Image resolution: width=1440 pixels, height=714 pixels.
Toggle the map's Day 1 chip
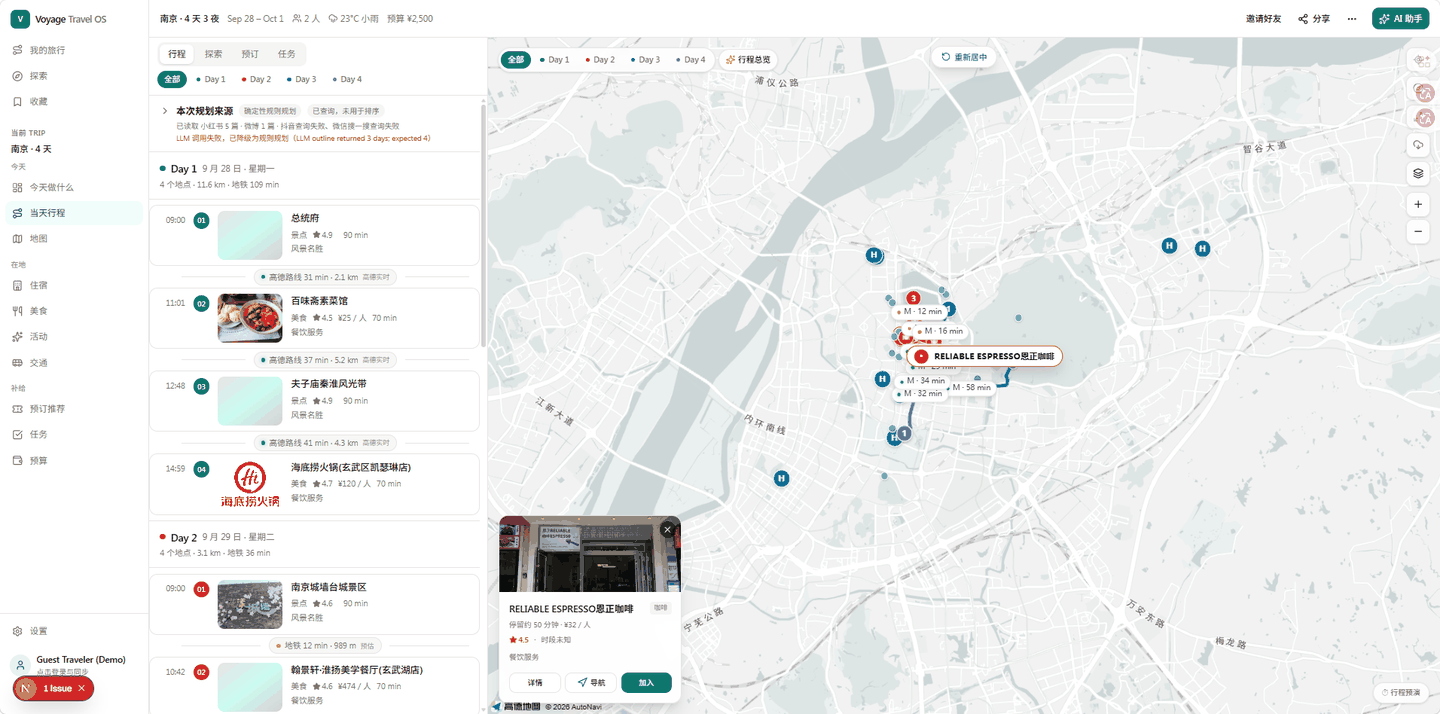point(554,60)
